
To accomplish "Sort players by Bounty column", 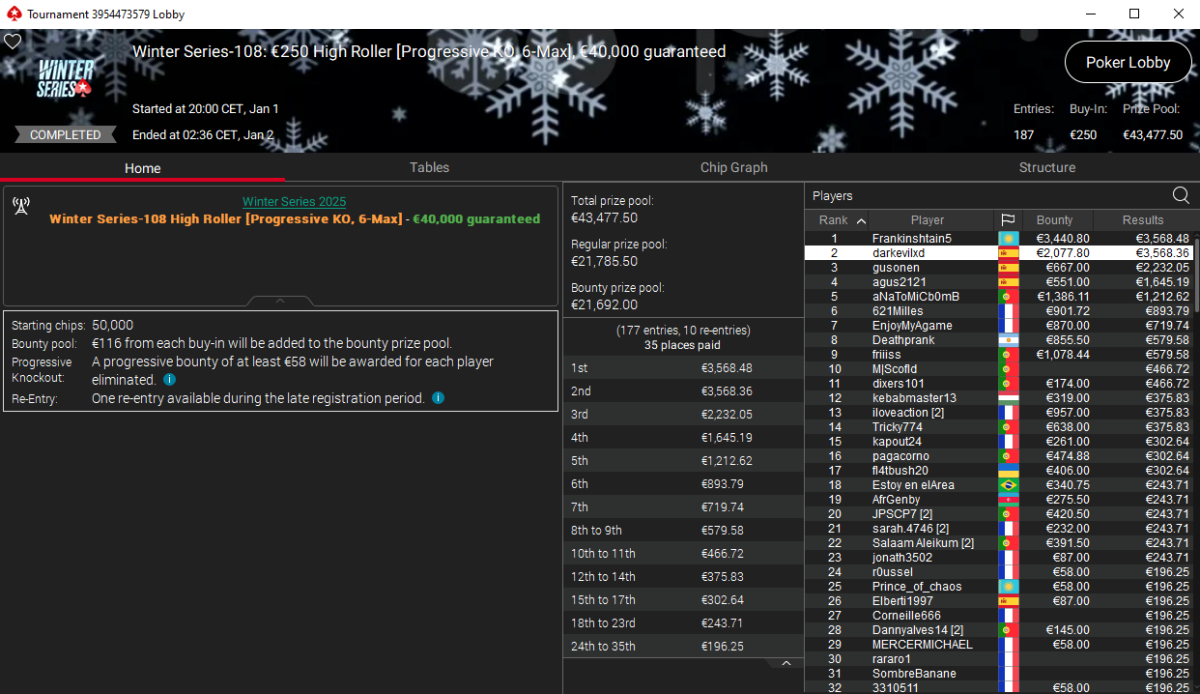I will pyautogui.click(x=1054, y=220).
